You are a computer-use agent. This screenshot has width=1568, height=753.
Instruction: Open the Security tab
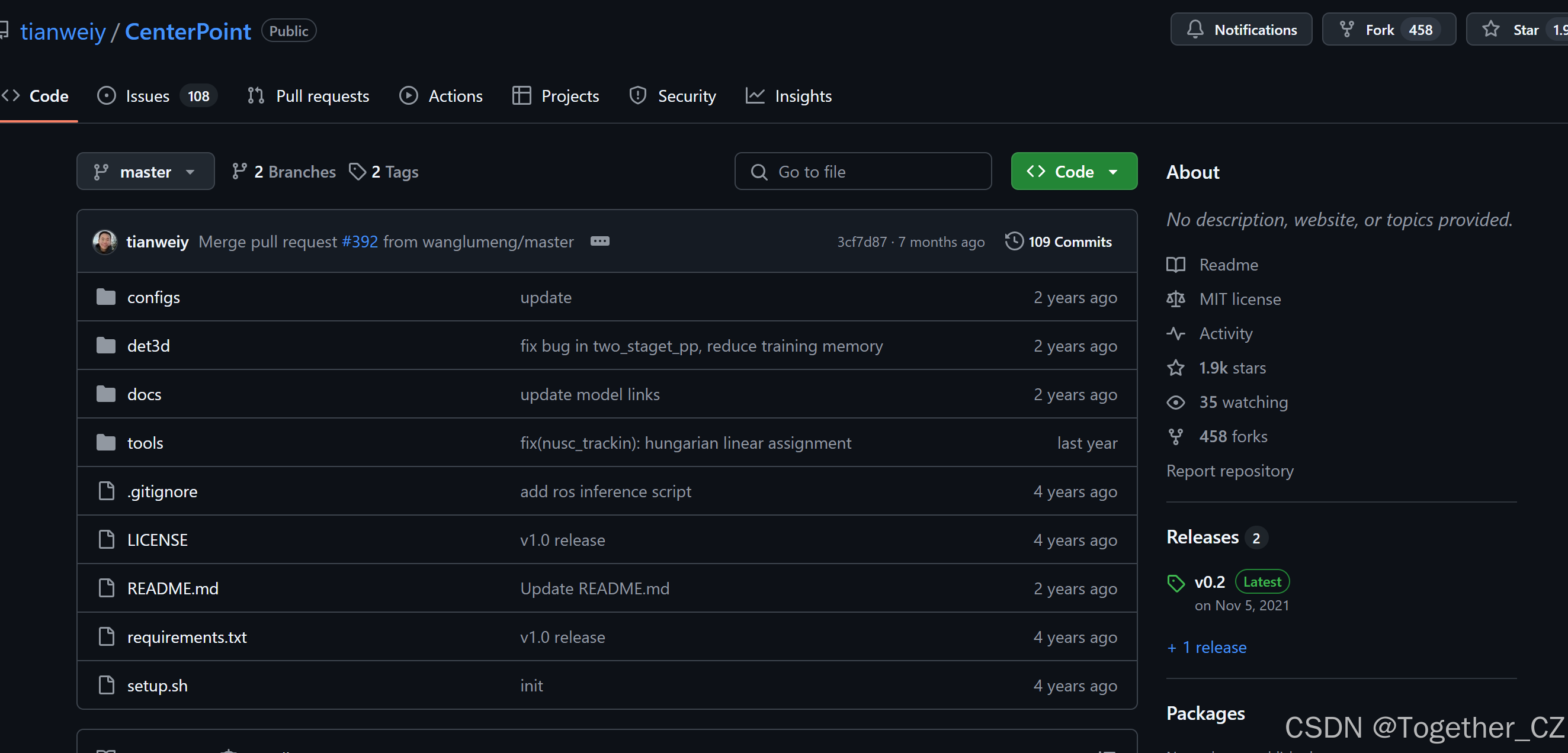click(x=672, y=96)
